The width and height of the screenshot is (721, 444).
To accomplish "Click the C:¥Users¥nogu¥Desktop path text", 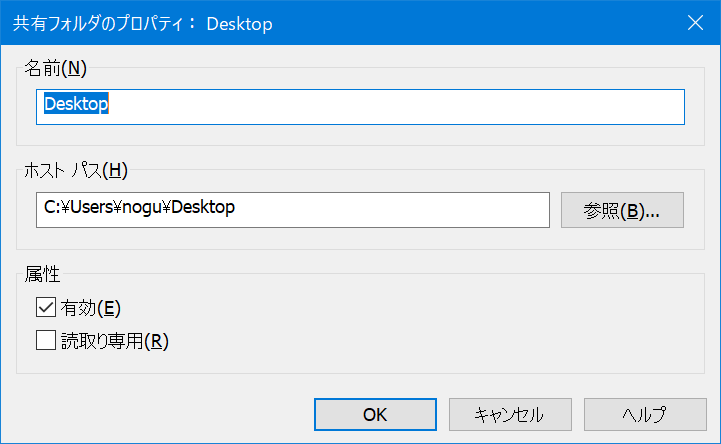I will tap(139, 207).
